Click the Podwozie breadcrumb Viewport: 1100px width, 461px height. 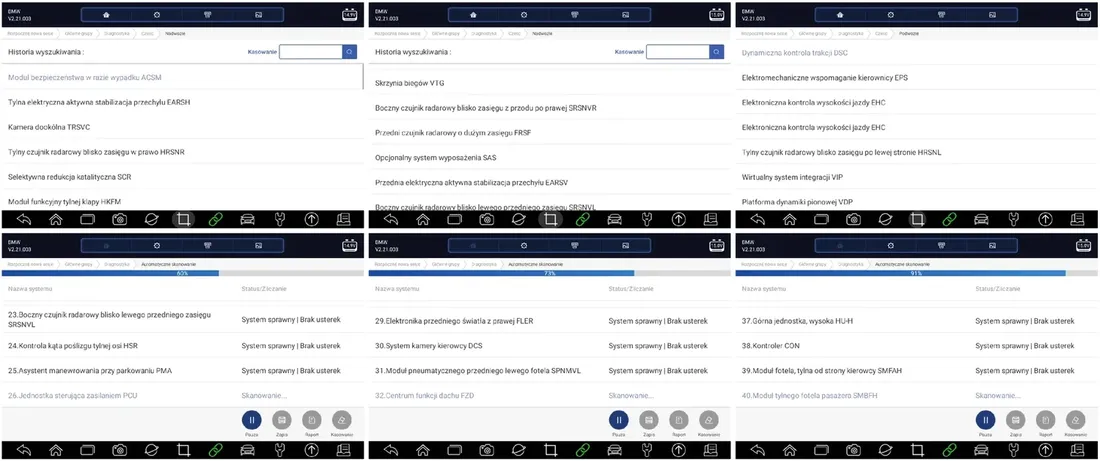[x=909, y=33]
